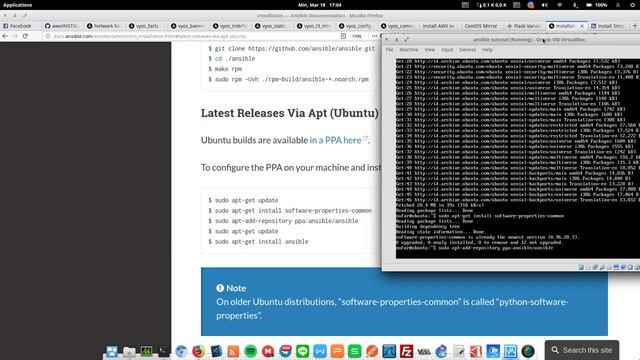Click the Search this site box
This screenshot has width=640, height=360.
coord(582,350)
